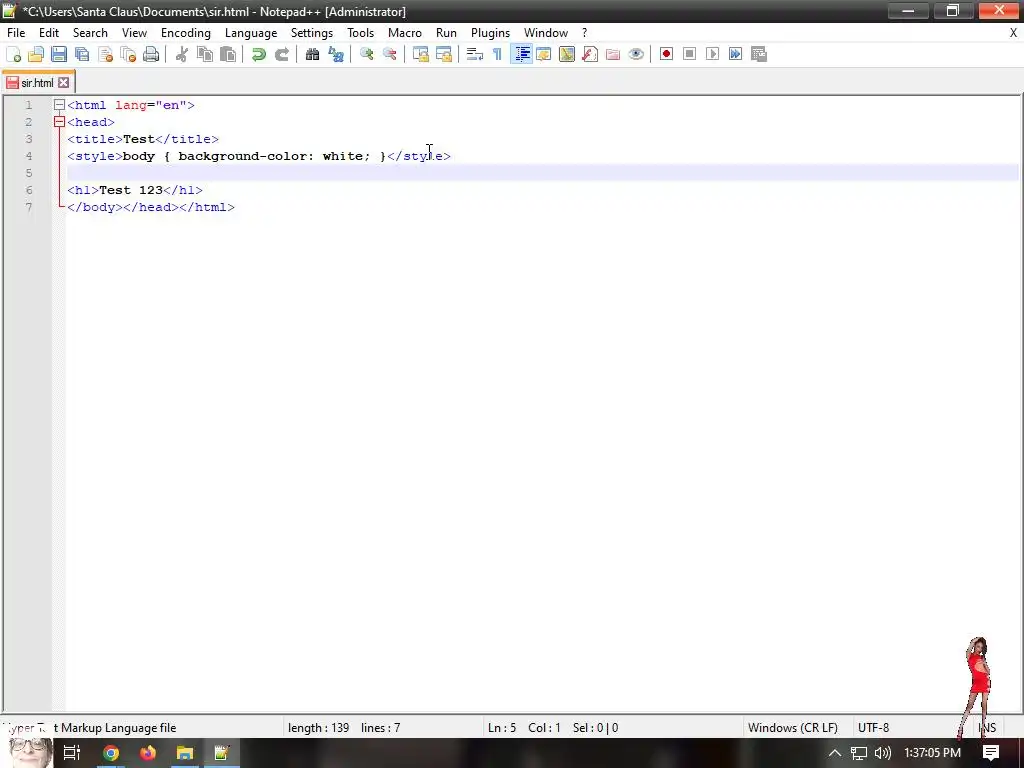Click the Task View taskbar button
The width and height of the screenshot is (1024, 768).
(x=72, y=753)
